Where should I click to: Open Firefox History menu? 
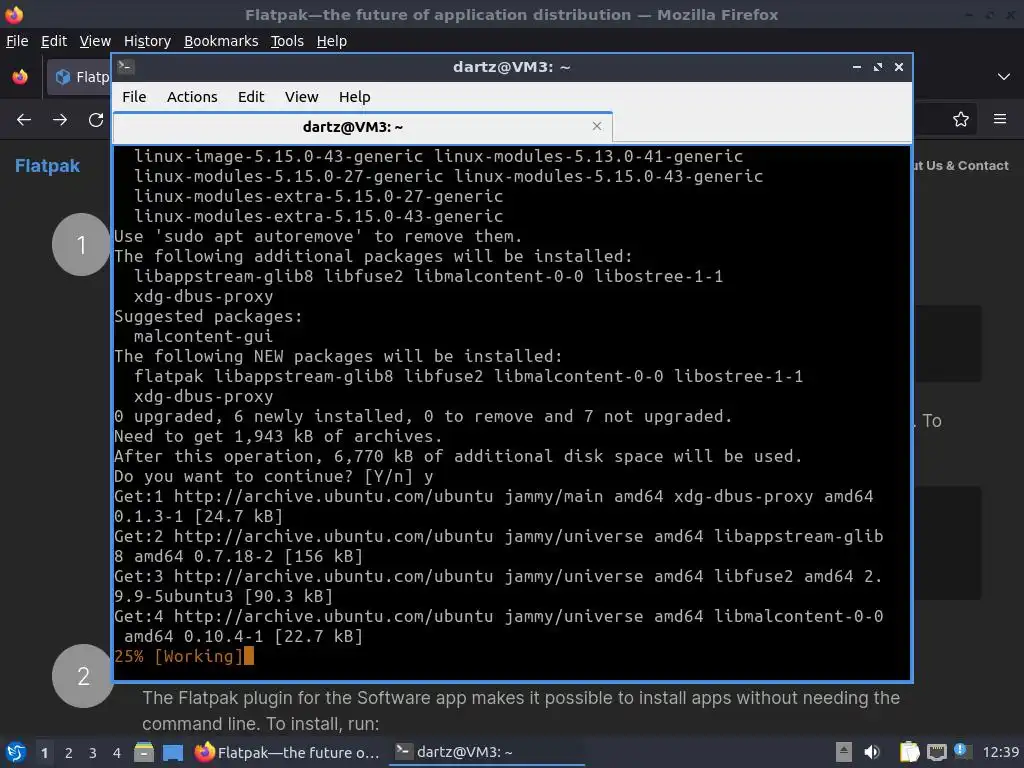tap(147, 41)
